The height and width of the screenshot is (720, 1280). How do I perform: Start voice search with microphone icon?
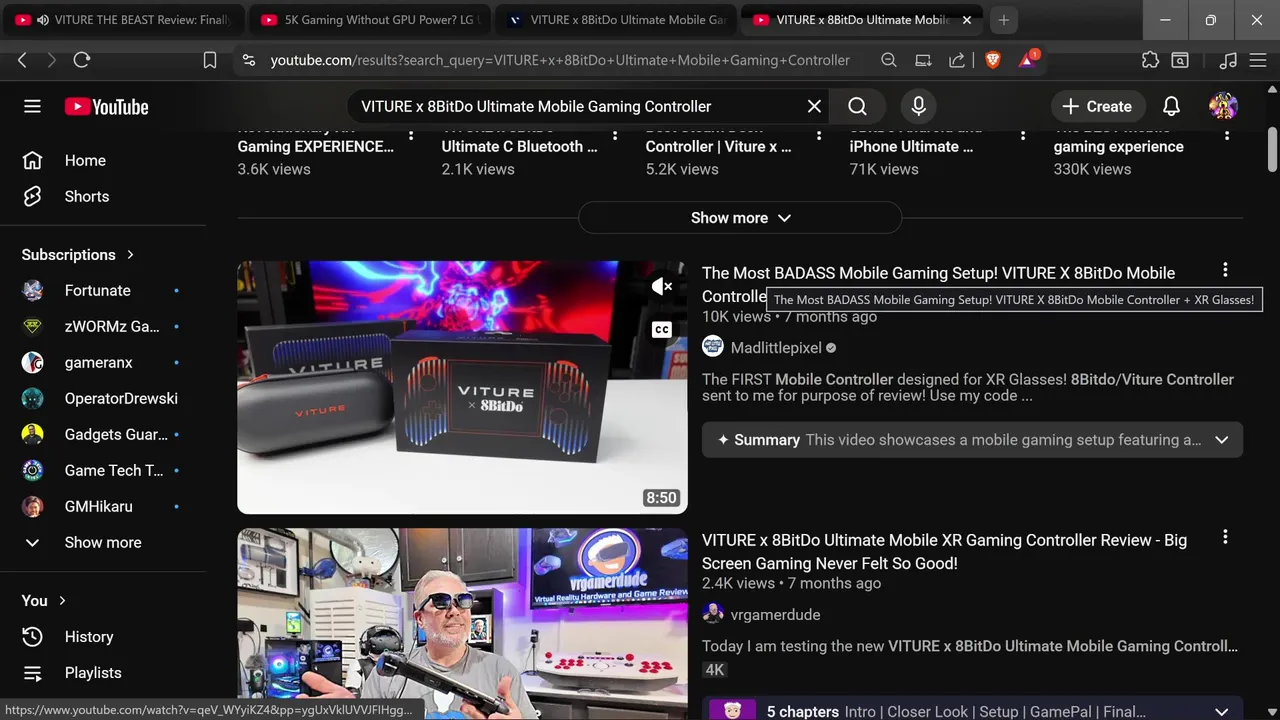[x=918, y=106]
